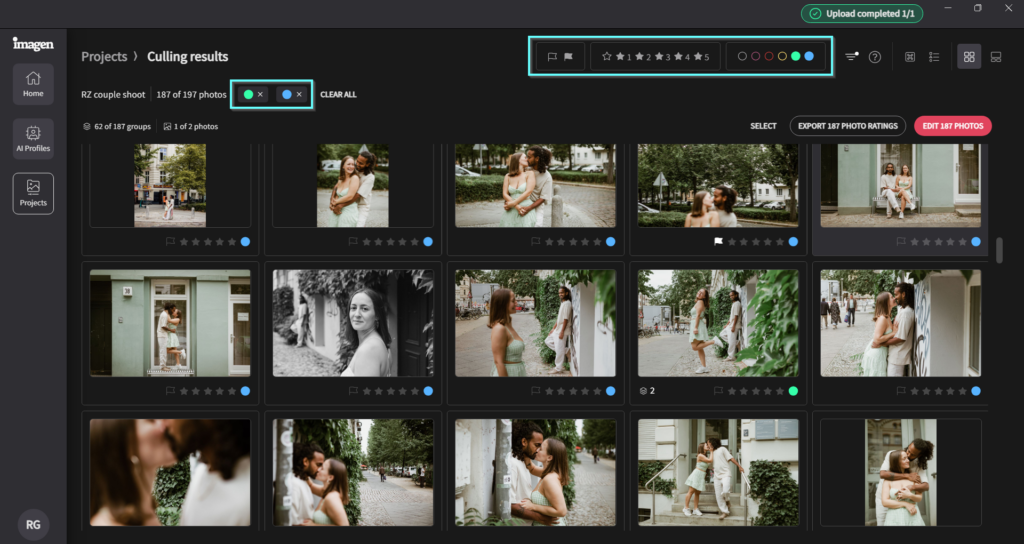Filter by yellow color label
The height and width of the screenshot is (544, 1024).
(x=782, y=57)
